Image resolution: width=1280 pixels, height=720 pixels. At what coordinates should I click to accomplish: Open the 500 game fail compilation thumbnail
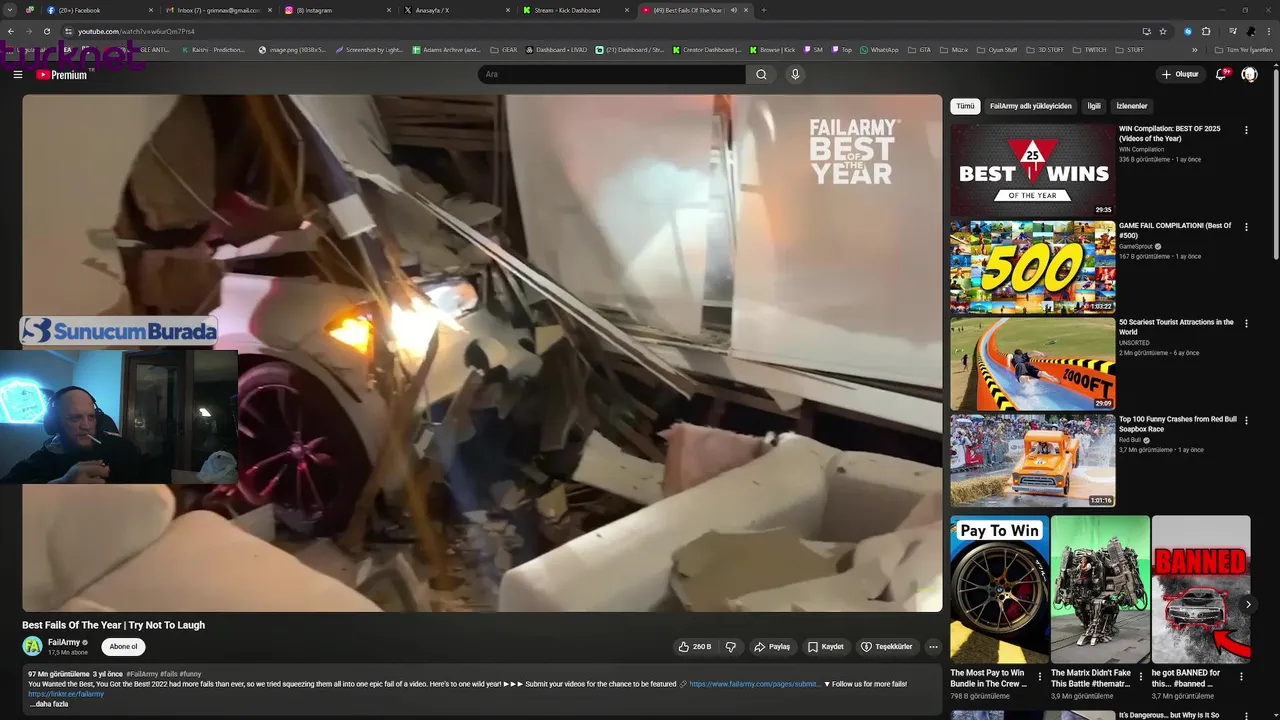pyautogui.click(x=1032, y=266)
